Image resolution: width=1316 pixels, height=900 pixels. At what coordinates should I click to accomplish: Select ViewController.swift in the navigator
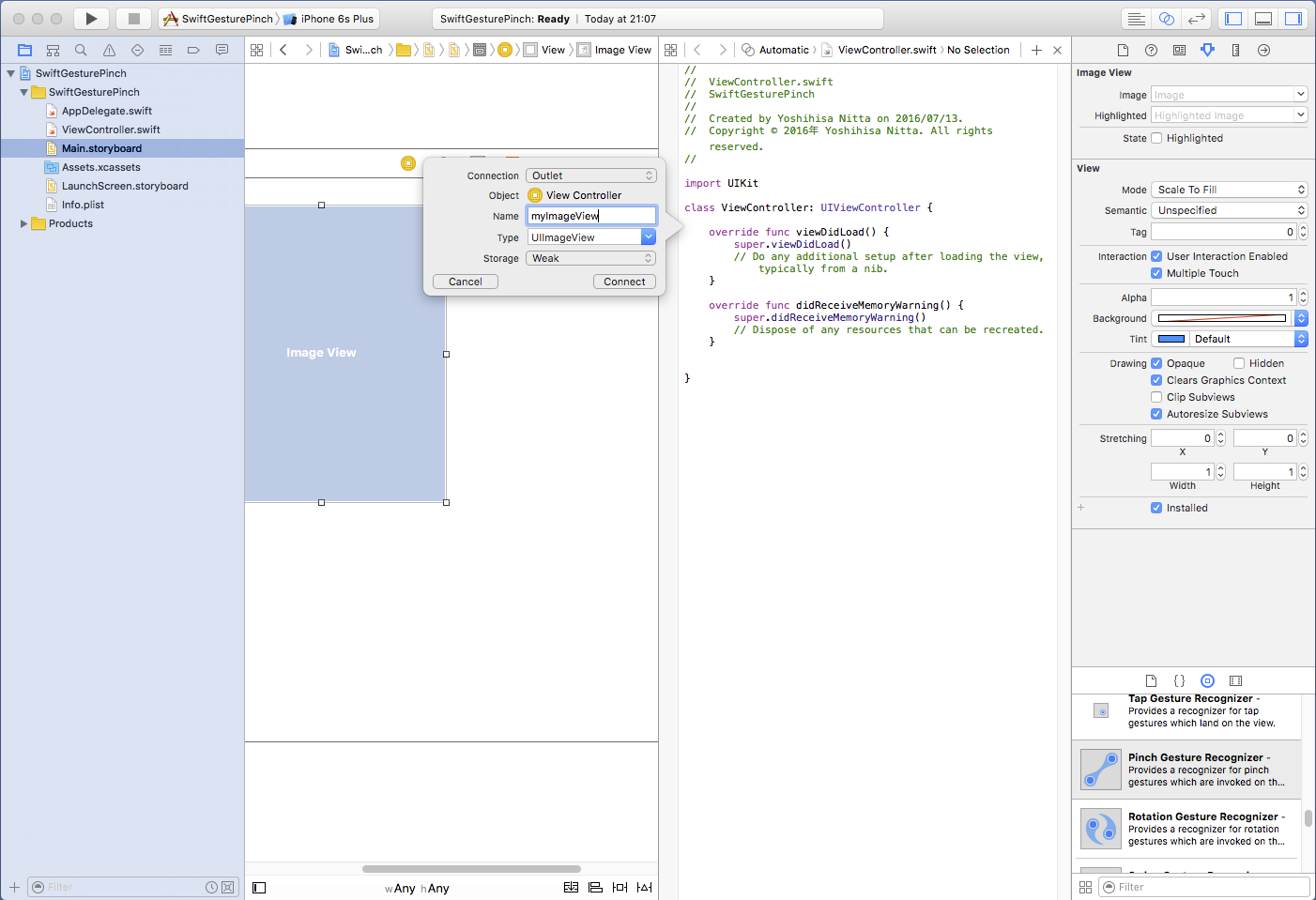(111, 130)
